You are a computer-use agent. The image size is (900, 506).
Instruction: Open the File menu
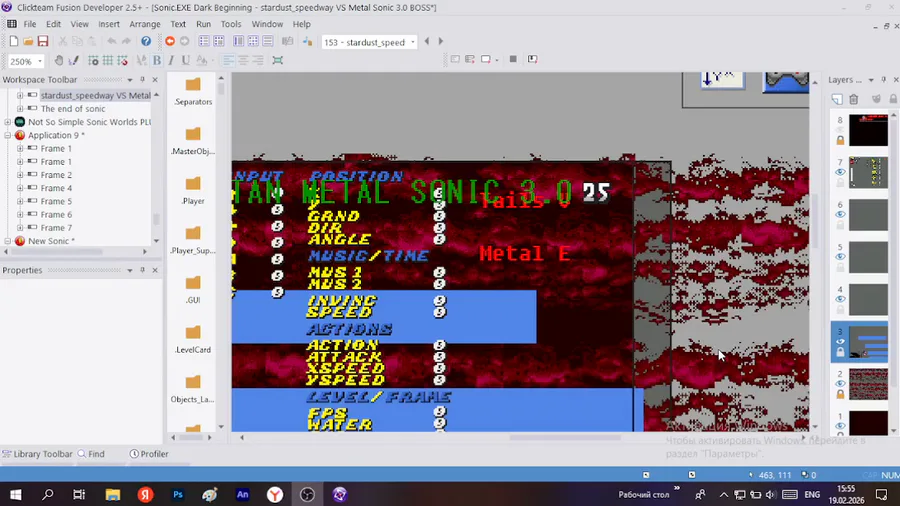click(30, 24)
